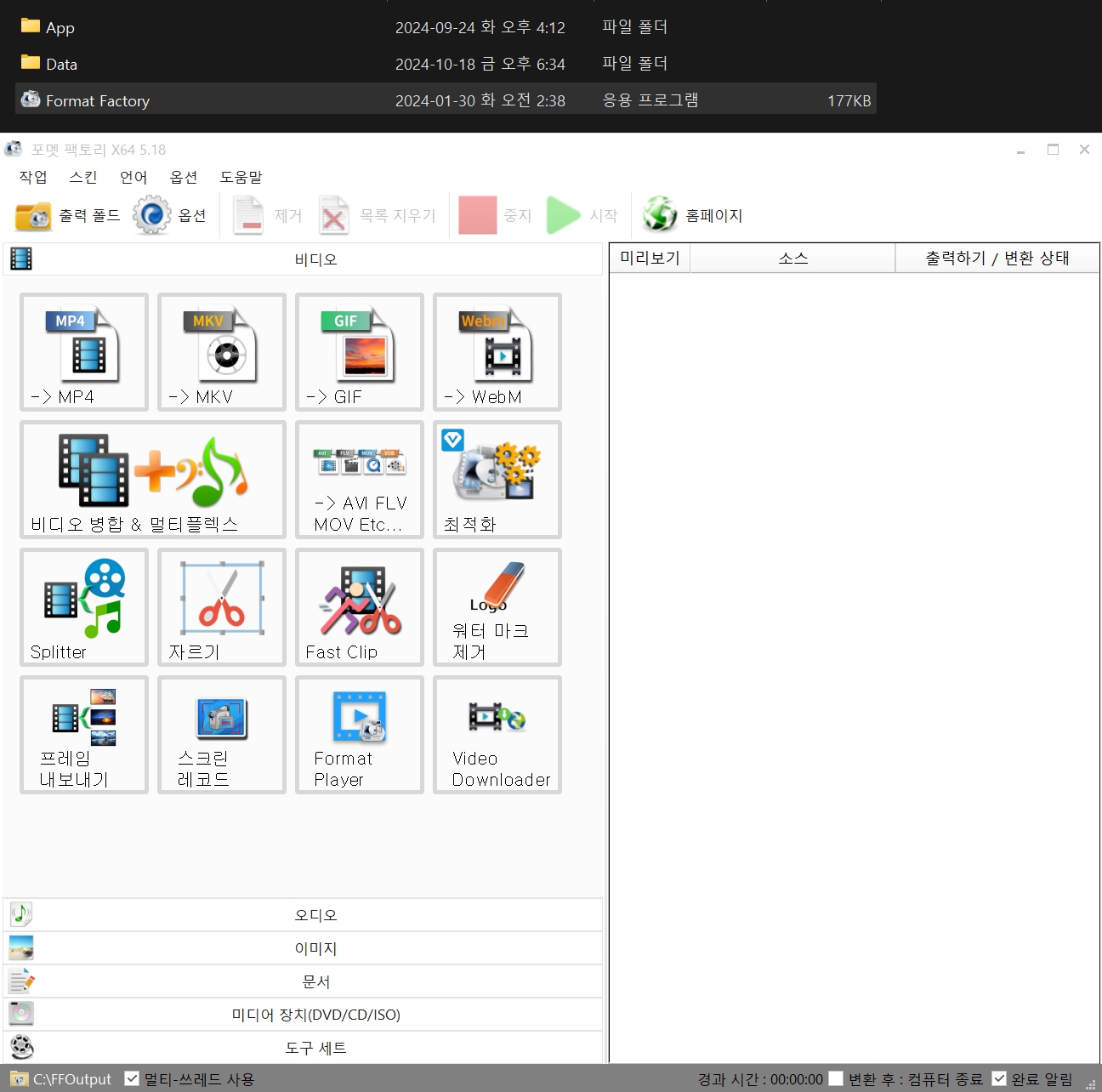This screenshot has width=1102, height=1092.
Task: Expand the 오디오 category
Action: pyautogui.click(x=303, y=915)
